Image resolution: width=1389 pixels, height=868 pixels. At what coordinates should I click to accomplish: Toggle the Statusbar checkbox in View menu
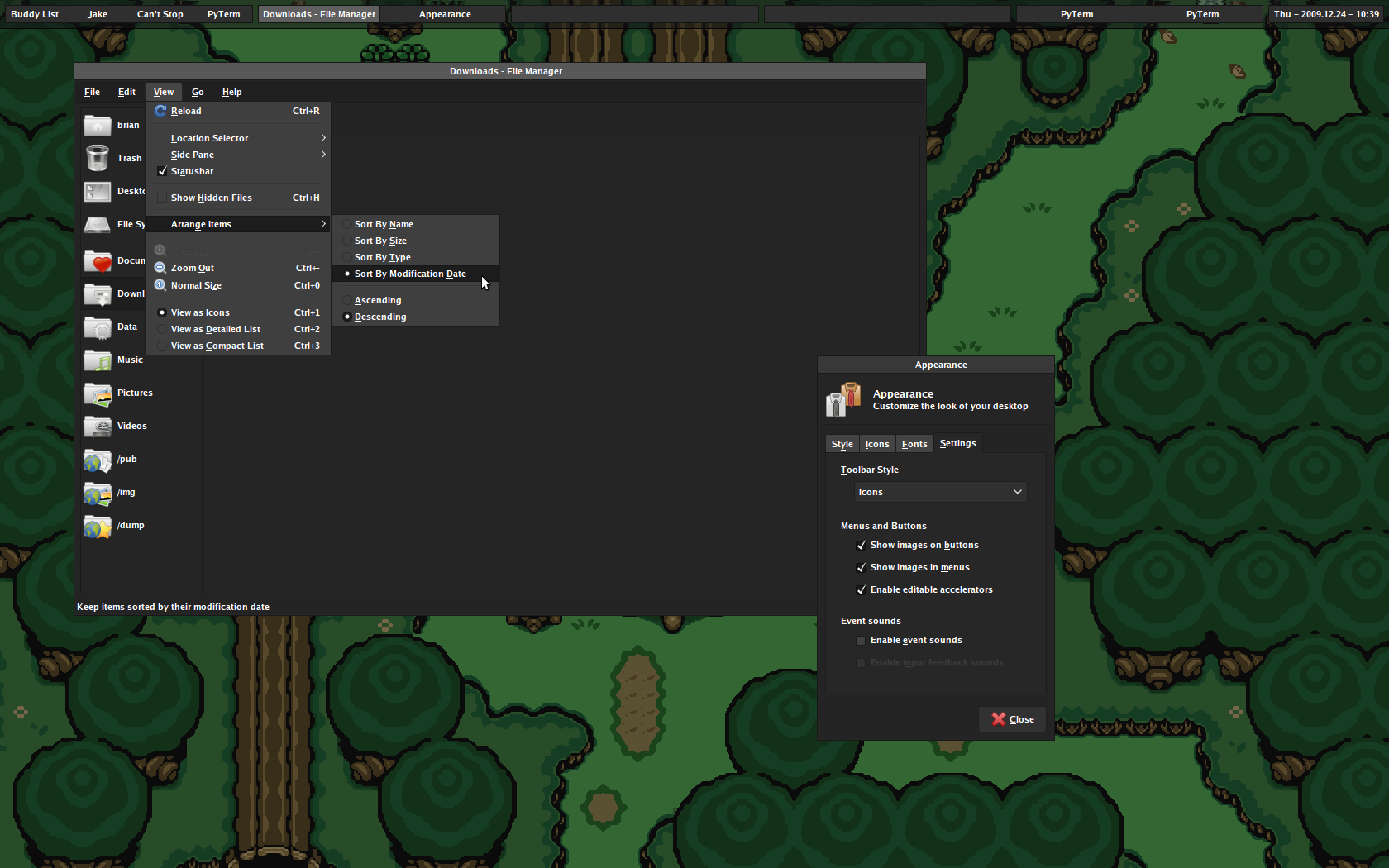[162, 171]
